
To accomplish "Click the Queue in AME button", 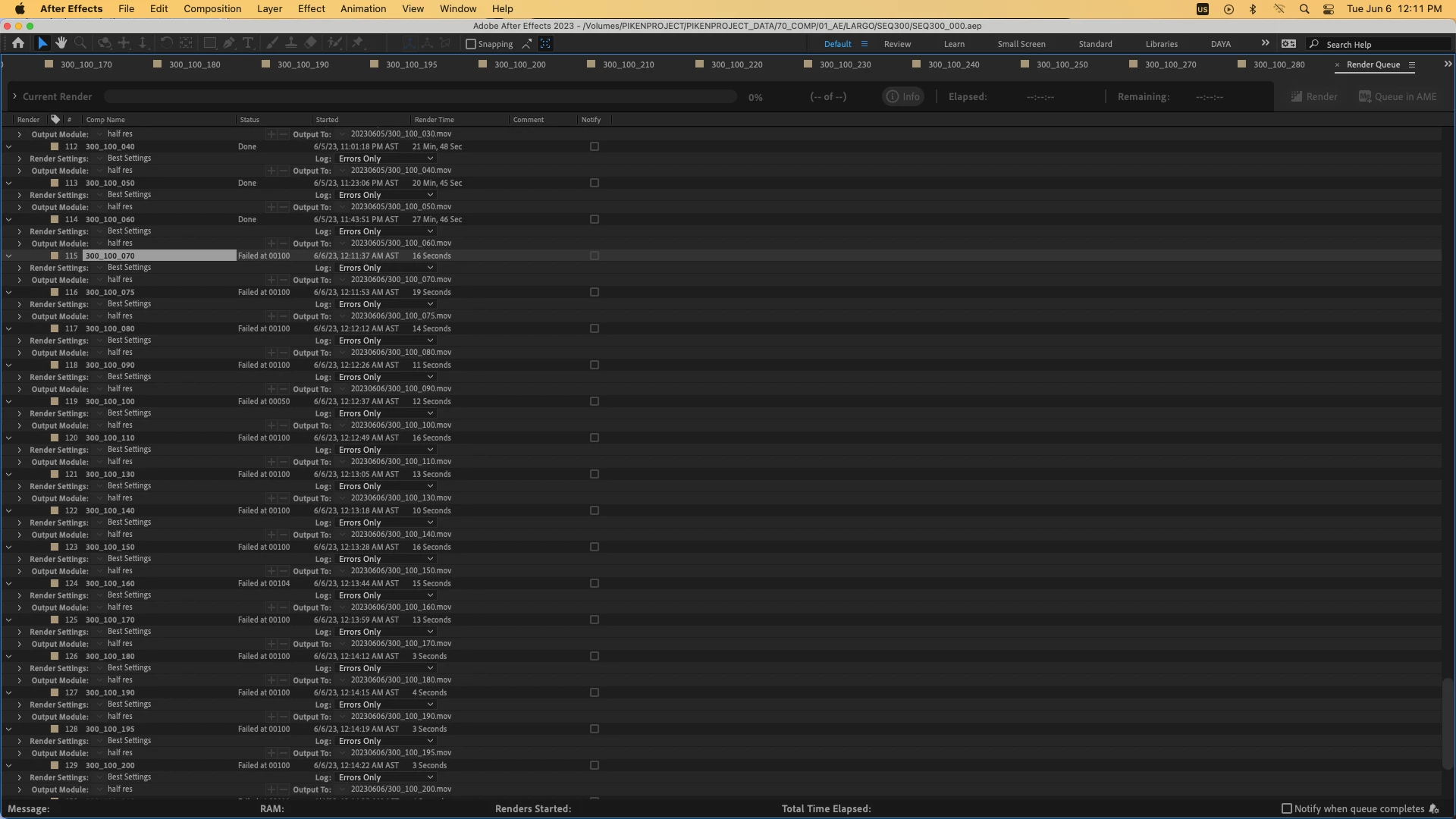I will pos(1398,96).
